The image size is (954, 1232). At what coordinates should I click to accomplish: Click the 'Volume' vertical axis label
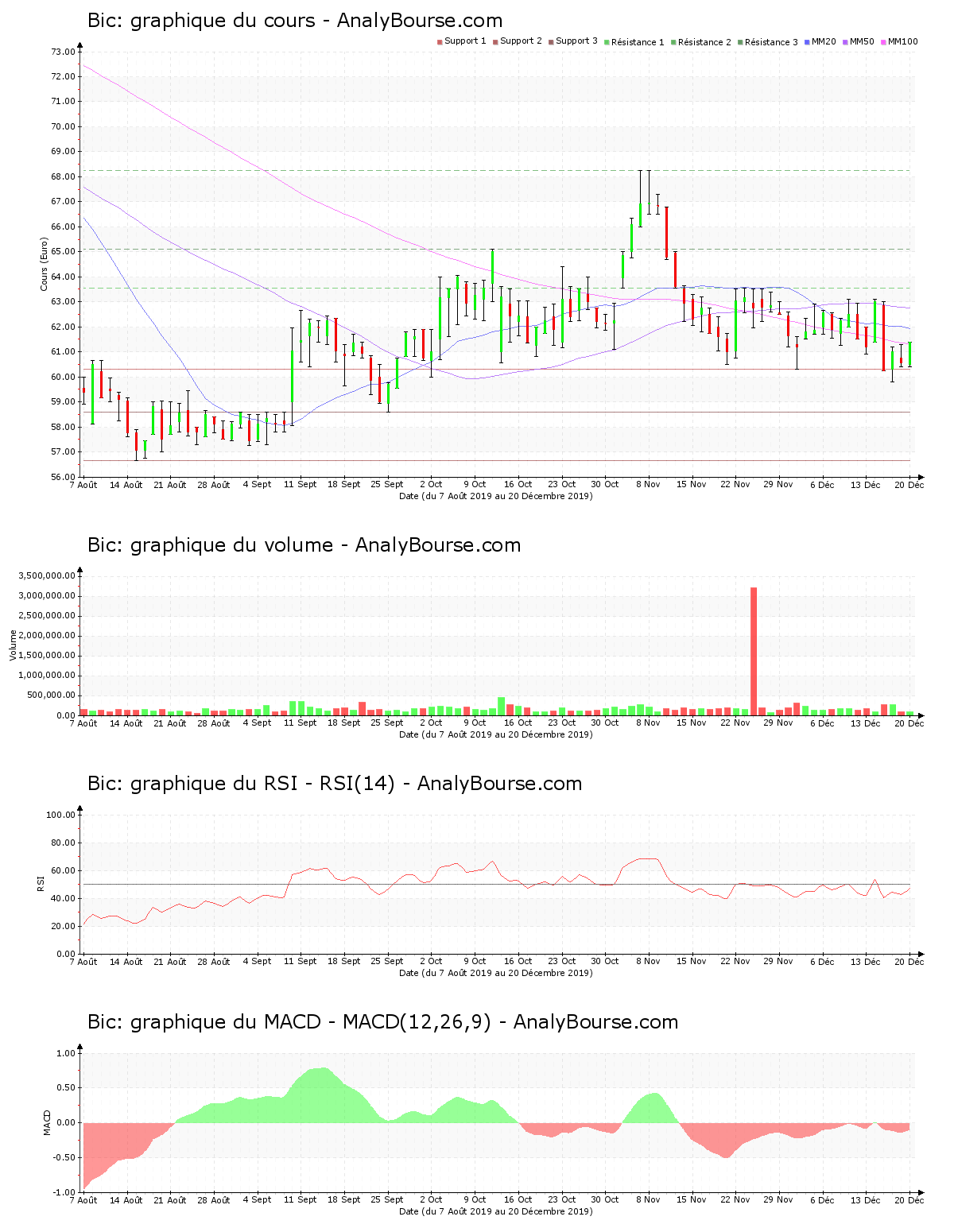tap(13, 645)
